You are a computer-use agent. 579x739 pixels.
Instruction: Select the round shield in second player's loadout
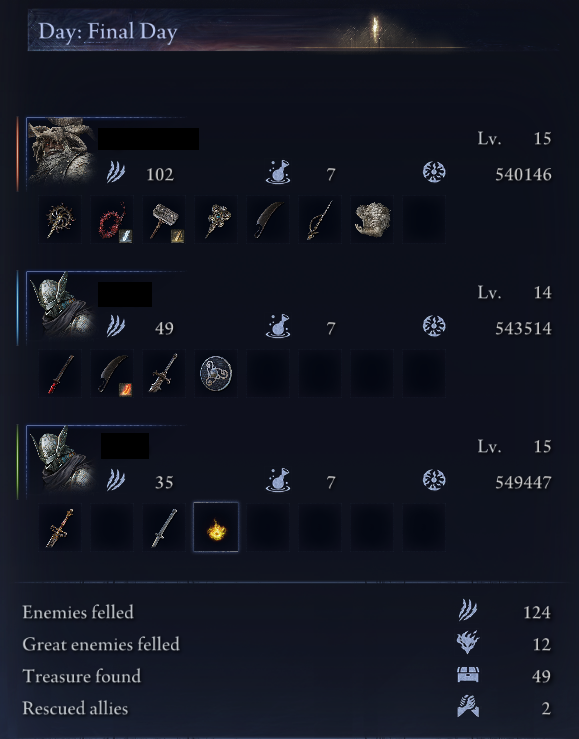tap(216, 373)
